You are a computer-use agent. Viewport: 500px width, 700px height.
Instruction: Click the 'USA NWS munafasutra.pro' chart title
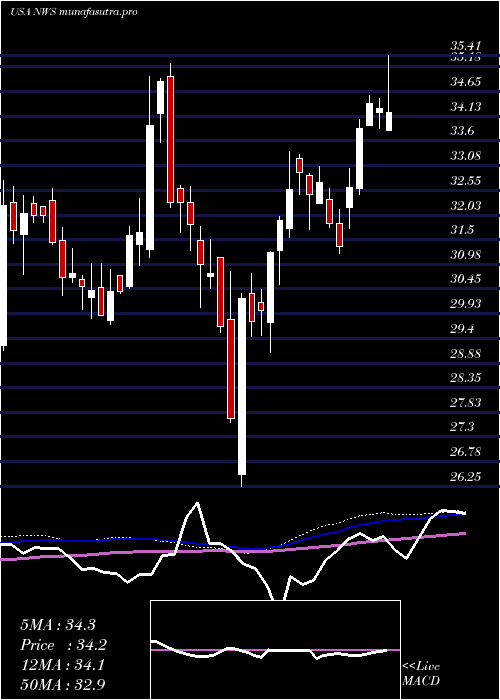point(74,12)
